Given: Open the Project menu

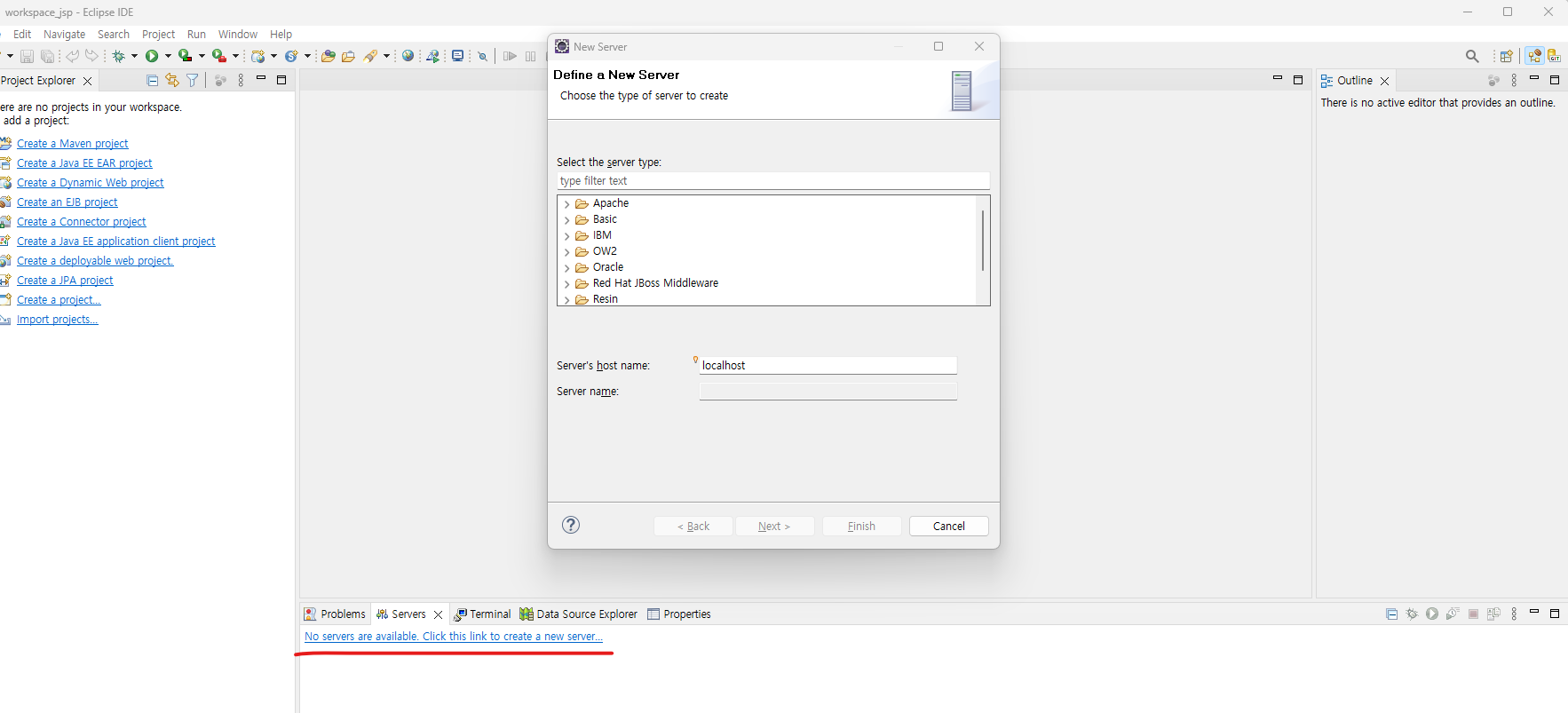Looking at the screenshot, I should click(x=159, y=34).
